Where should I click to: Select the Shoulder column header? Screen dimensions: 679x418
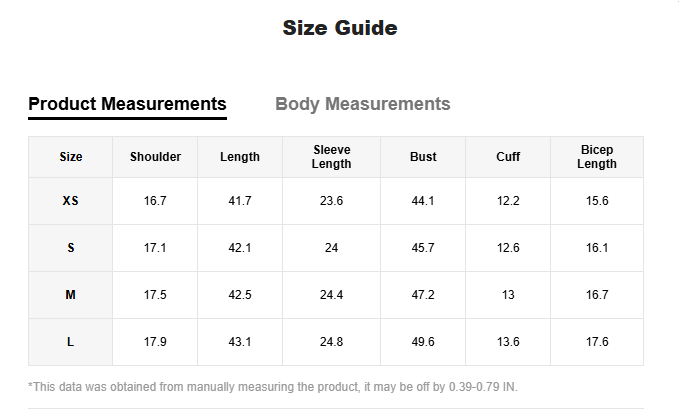pyautogui.click(x=155, y=157)
